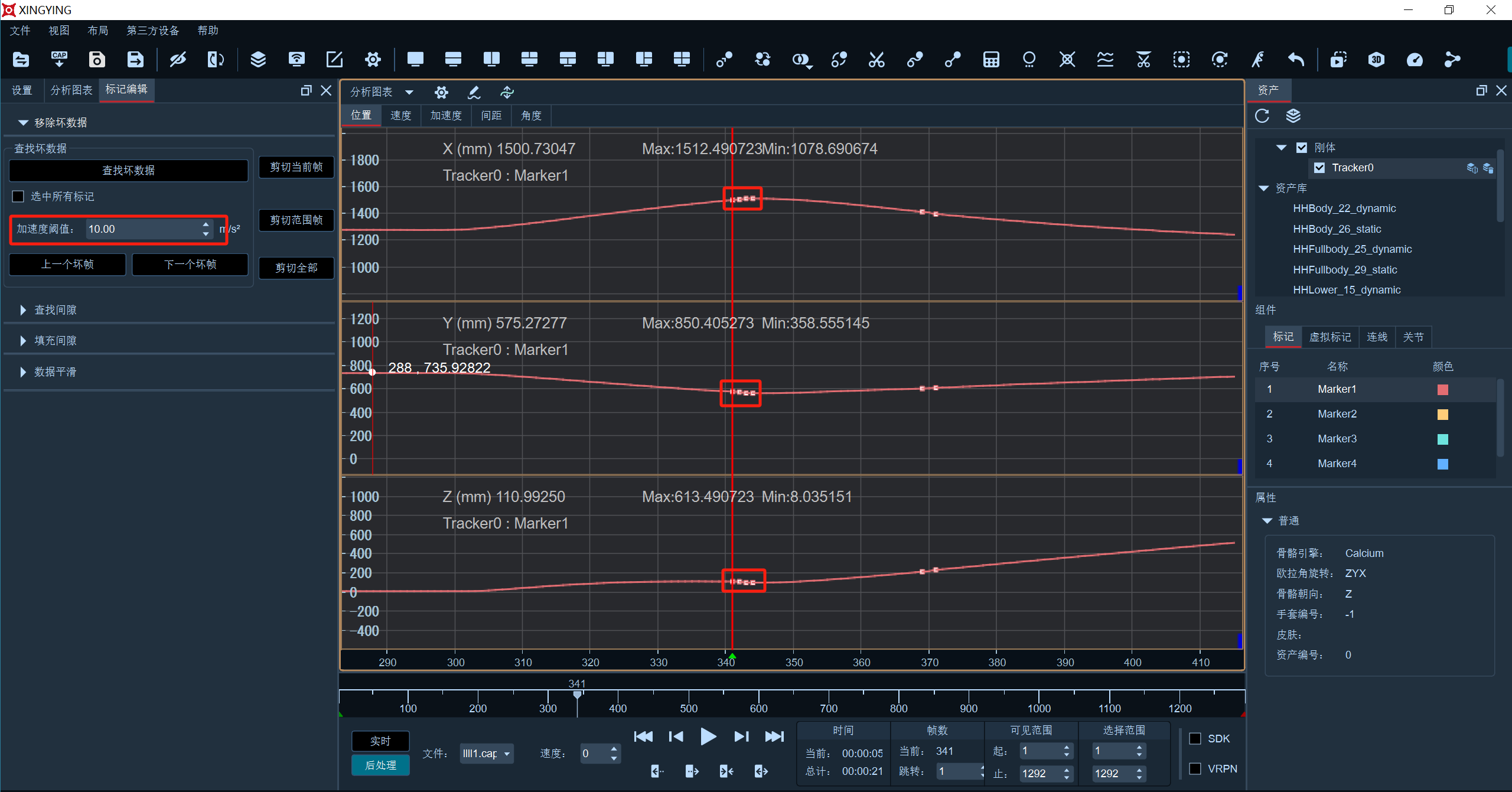Image resolution: width=1512 pixels, height=792 pixels.
Task: Click the calculator grid toolbar icon
Action: pos(991,60)
